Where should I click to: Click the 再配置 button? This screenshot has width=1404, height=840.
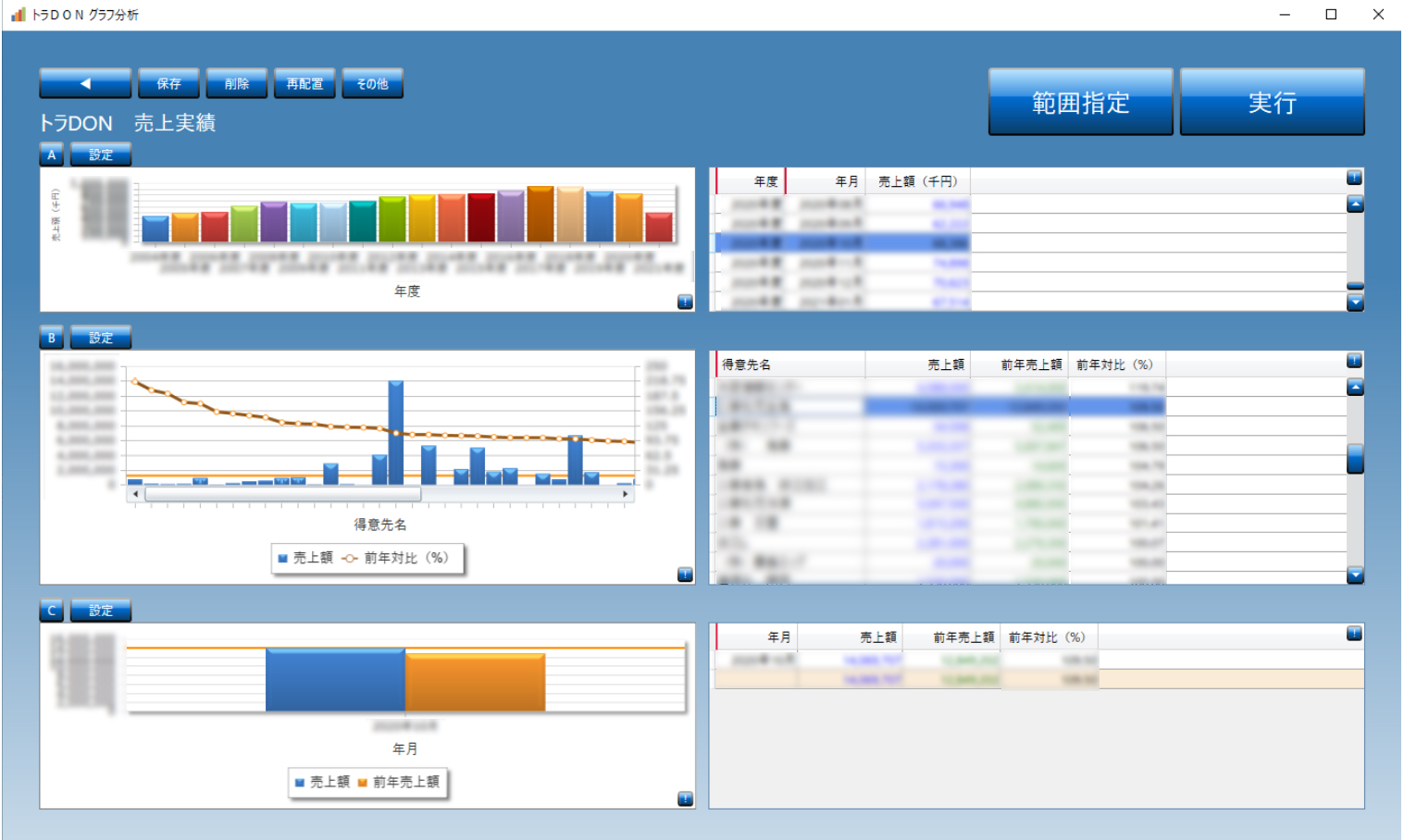[304, 83]
